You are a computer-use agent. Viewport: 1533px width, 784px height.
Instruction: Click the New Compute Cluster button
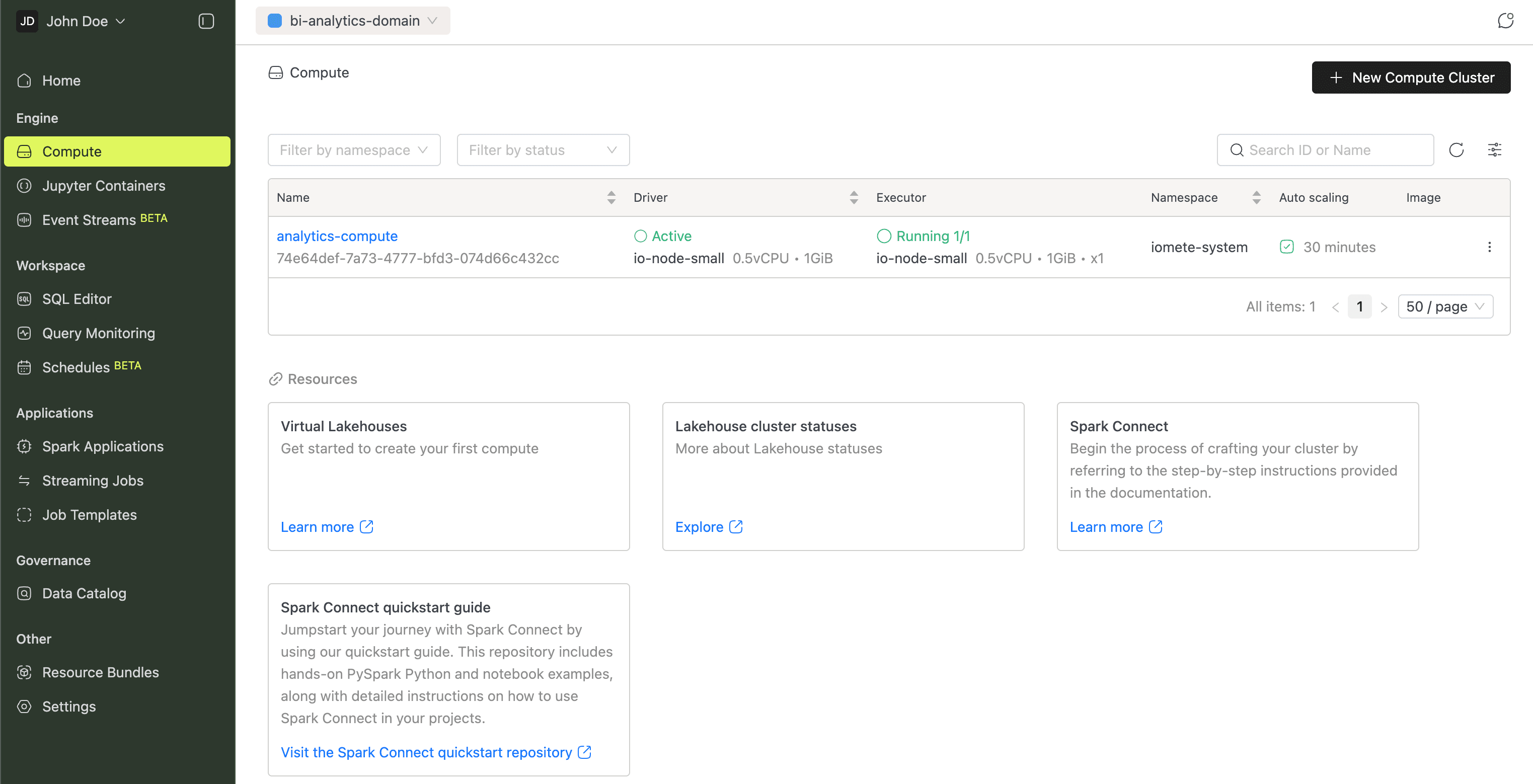[1410, 77]
